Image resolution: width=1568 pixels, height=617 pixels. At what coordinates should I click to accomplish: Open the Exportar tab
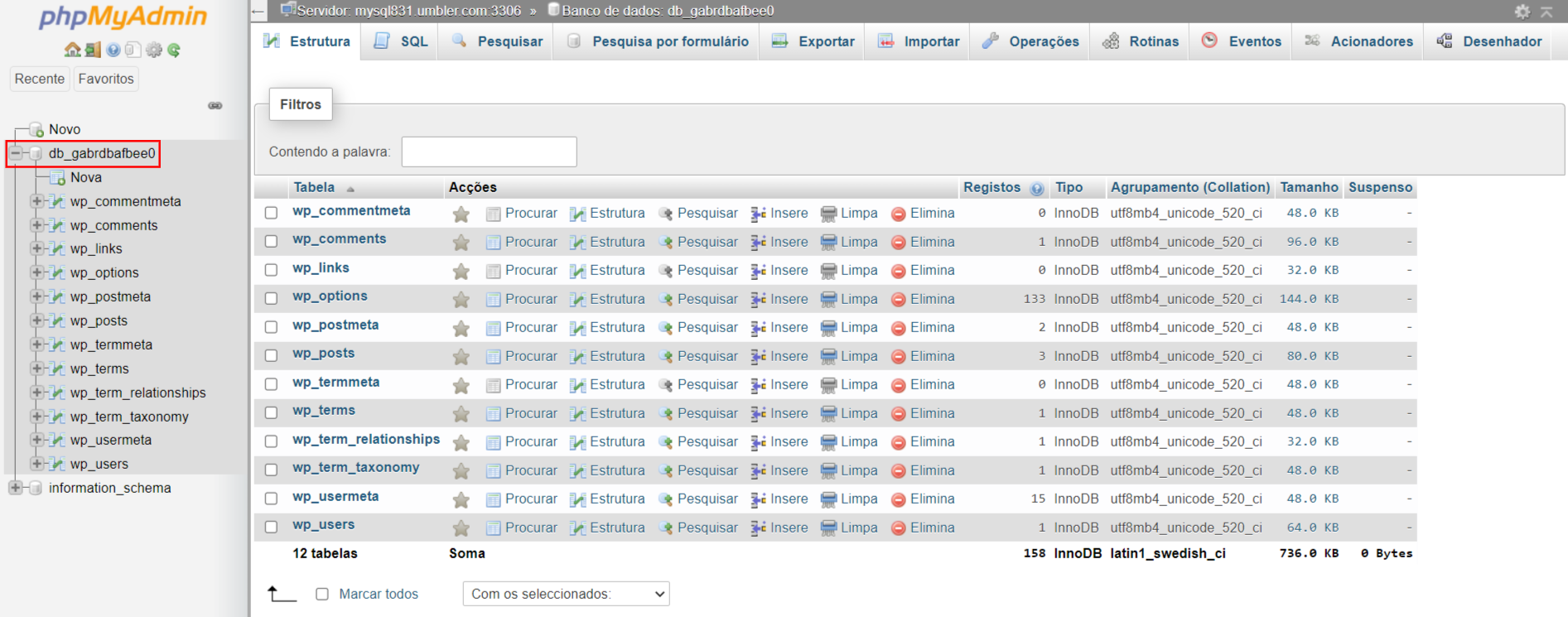tap(813, 41)
